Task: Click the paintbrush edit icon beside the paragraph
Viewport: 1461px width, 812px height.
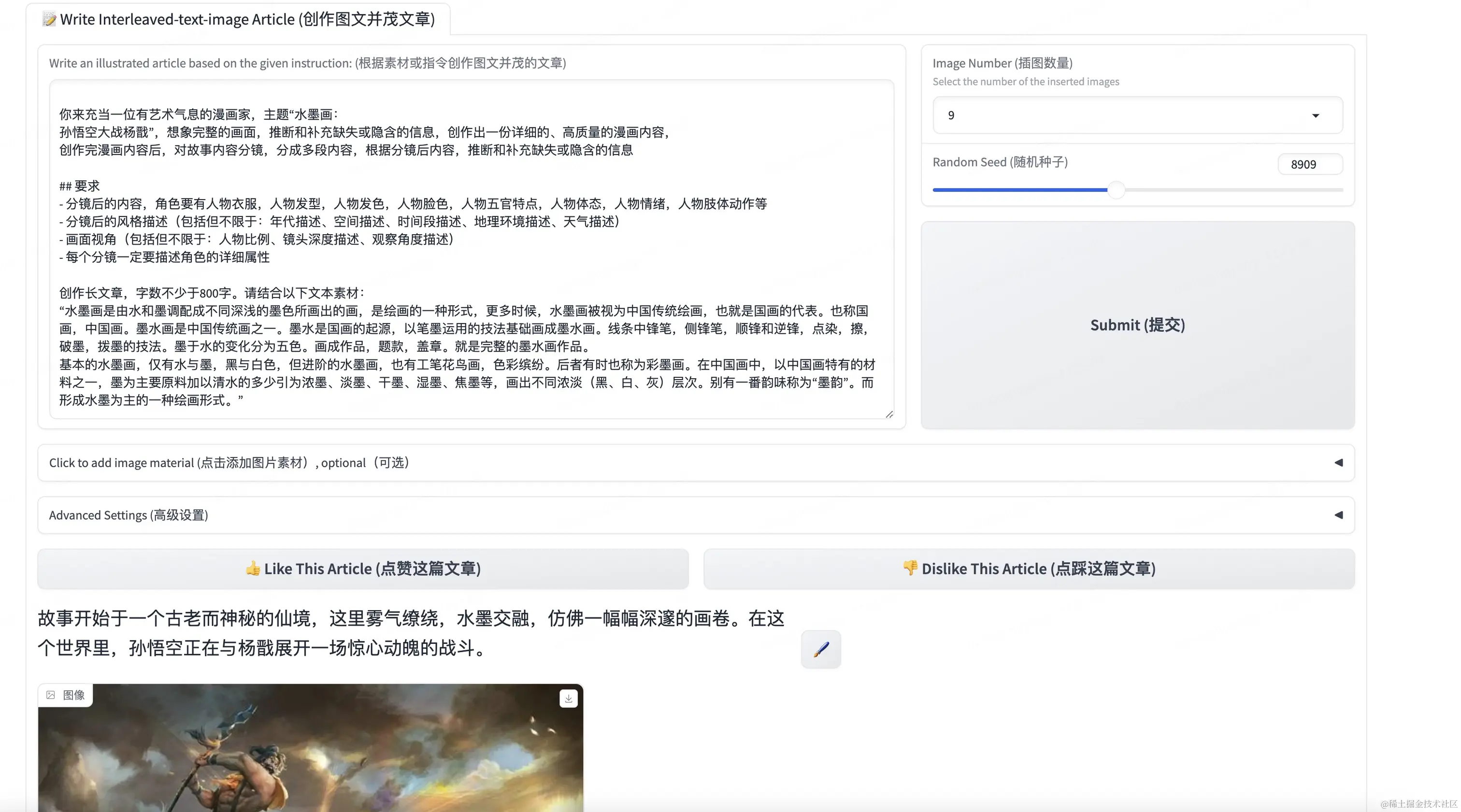Action: tap(821, 649)
